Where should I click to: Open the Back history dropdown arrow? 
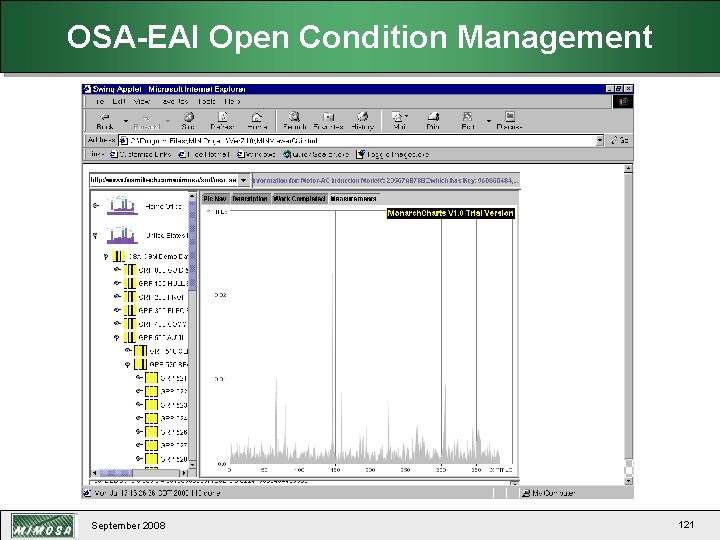tap(125, 121)
